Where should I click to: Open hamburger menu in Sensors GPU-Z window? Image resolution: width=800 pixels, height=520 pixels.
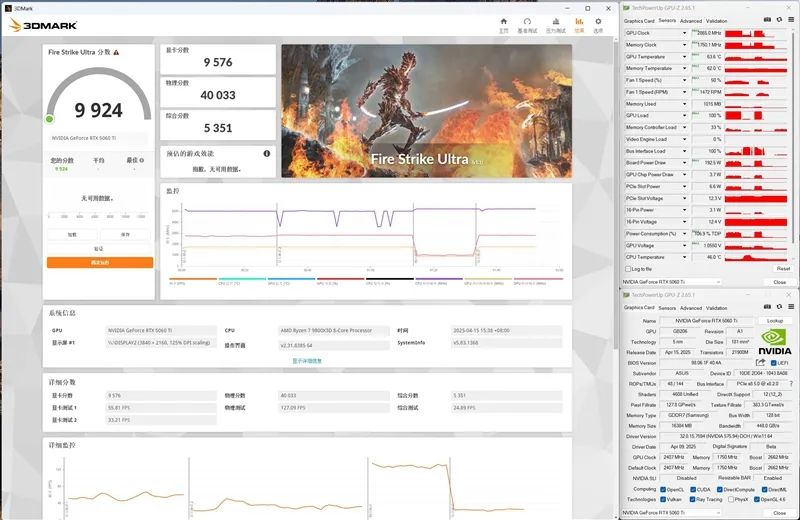791,20
